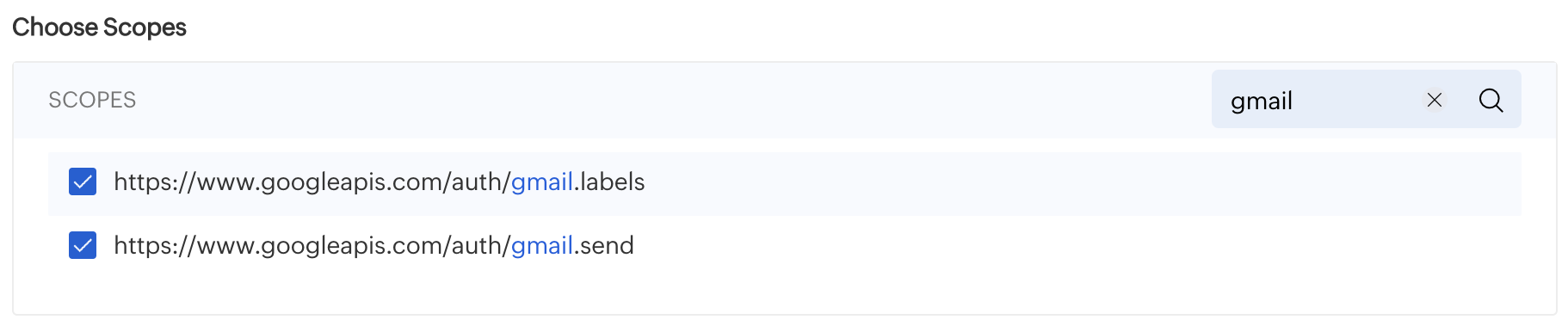Viewport: 1568px width, 332px height.
Task: Click the .labels suffix of first scope
Action: [x=609, y=181]
